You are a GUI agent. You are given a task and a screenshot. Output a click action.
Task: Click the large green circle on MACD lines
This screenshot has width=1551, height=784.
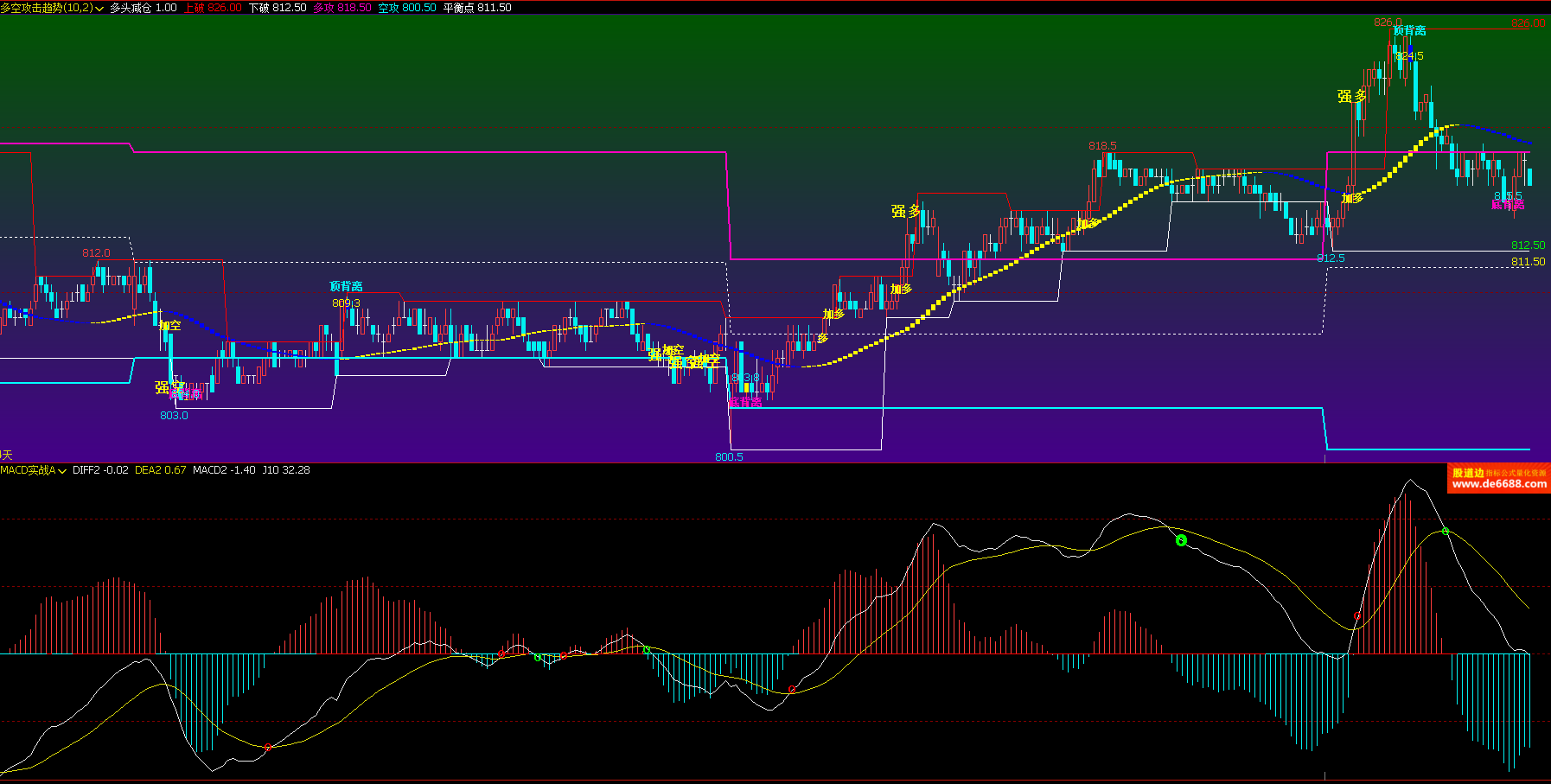click(x=1181, y=540)
